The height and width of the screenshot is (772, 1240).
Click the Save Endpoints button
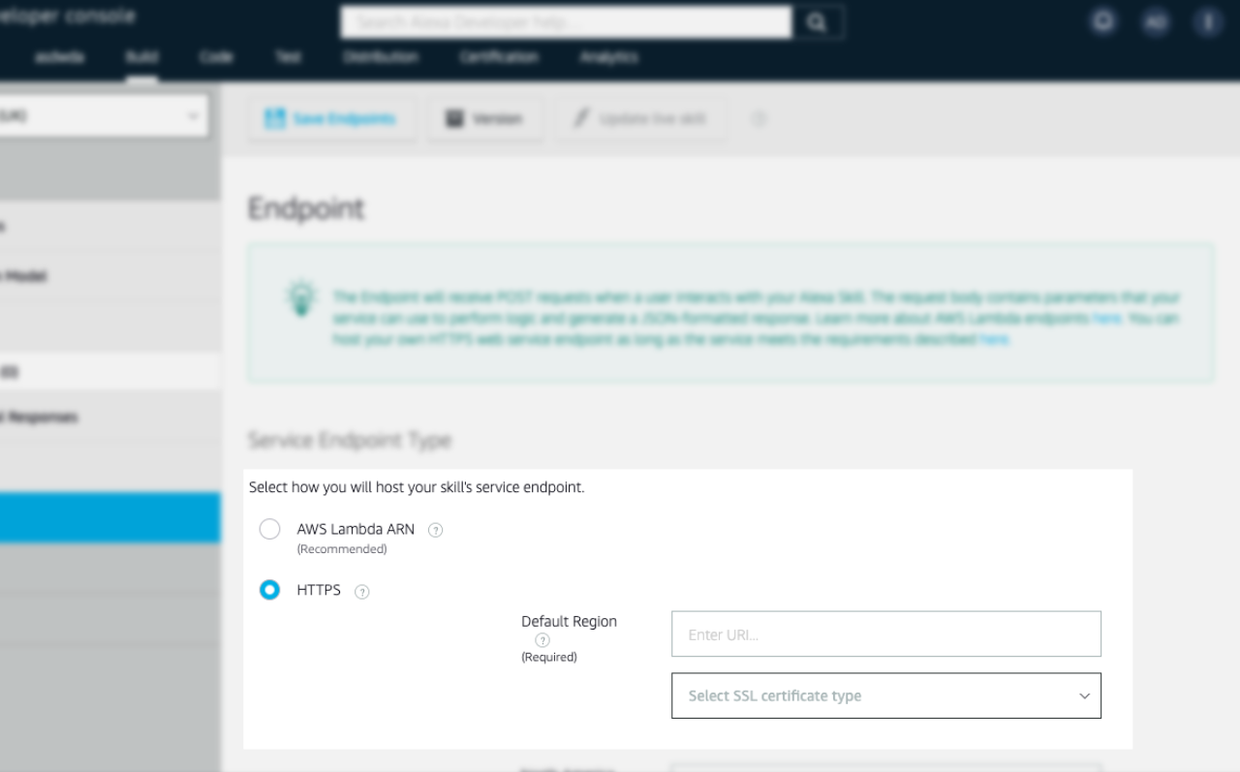[332, 117]
